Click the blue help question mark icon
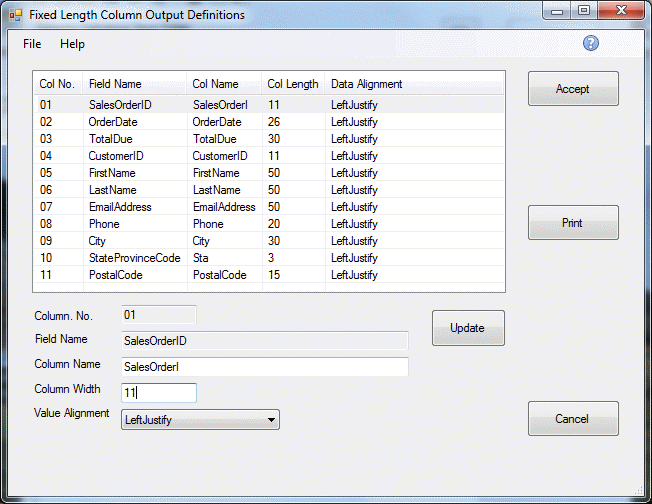The image size is (652, 504). tap(591, 43)
